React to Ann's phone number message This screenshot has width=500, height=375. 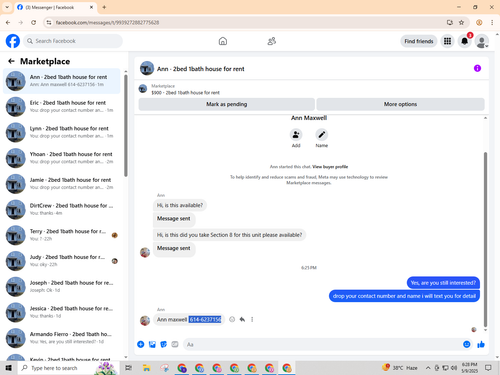(232, 319)
